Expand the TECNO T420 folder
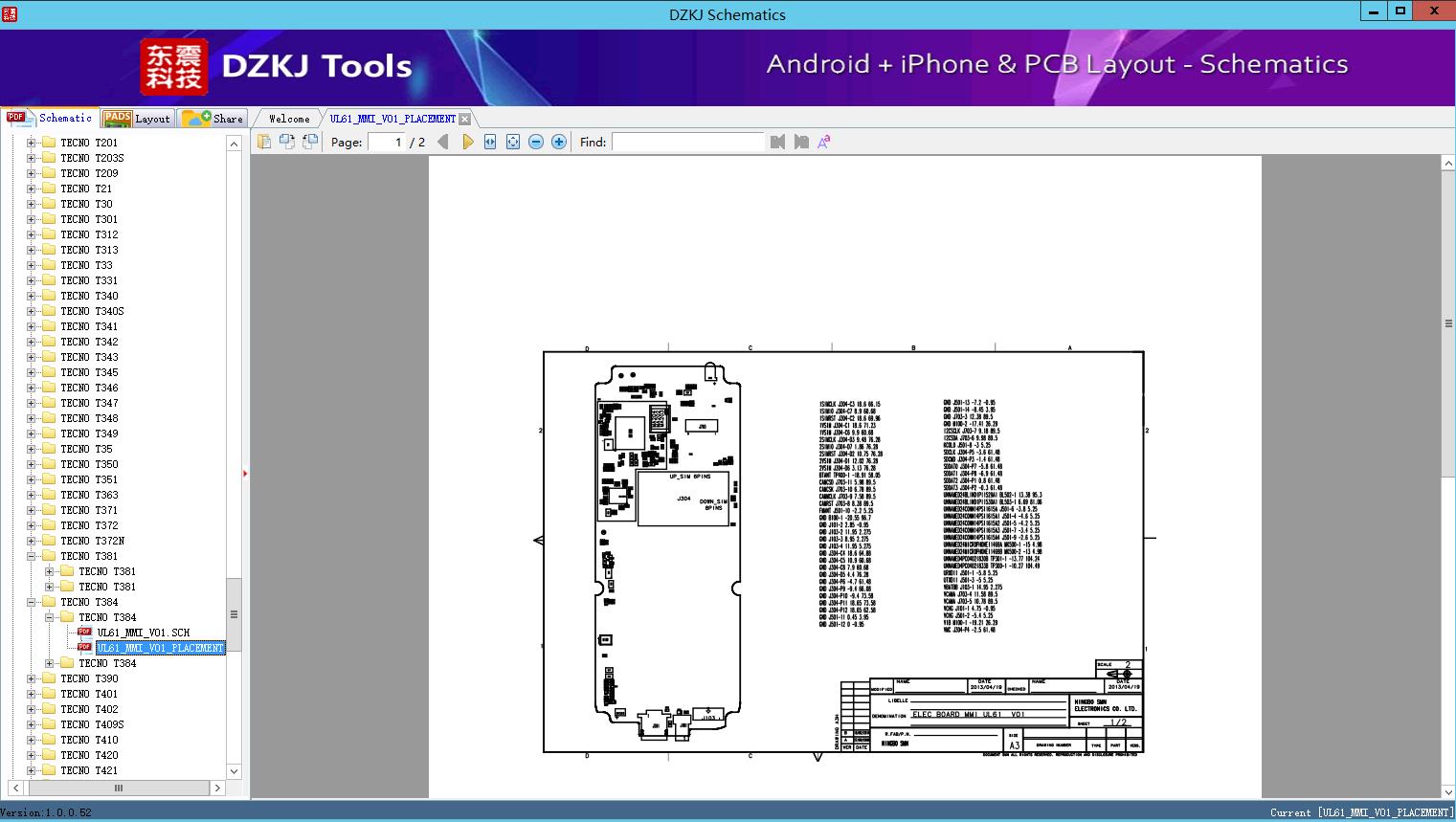The image size is (1456, 822). [31, 755]
